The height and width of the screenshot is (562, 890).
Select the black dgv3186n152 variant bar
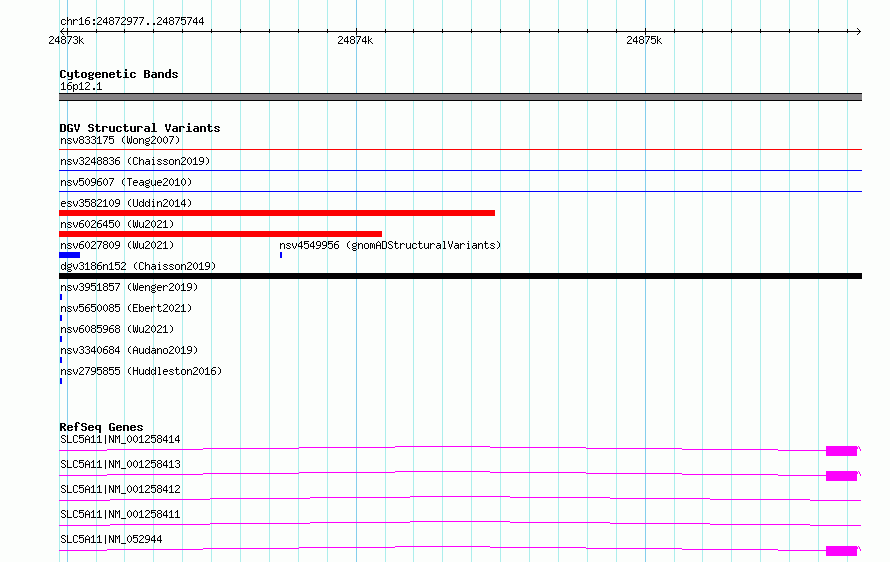460,276
